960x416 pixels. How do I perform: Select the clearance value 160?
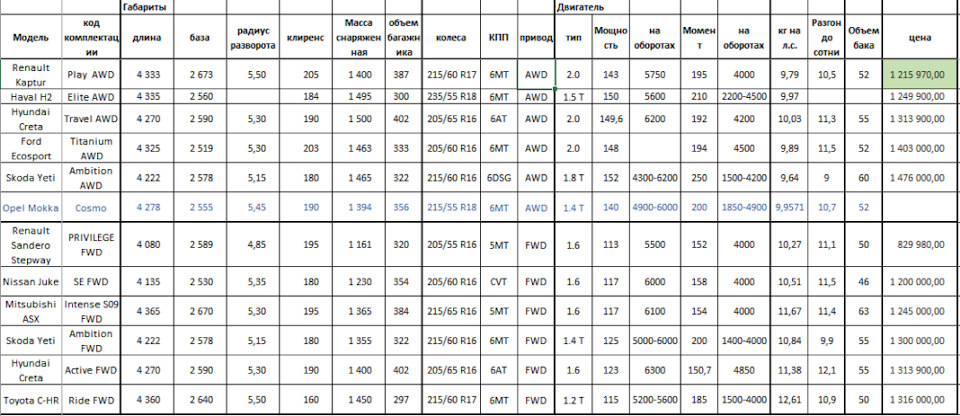[306, 399]
